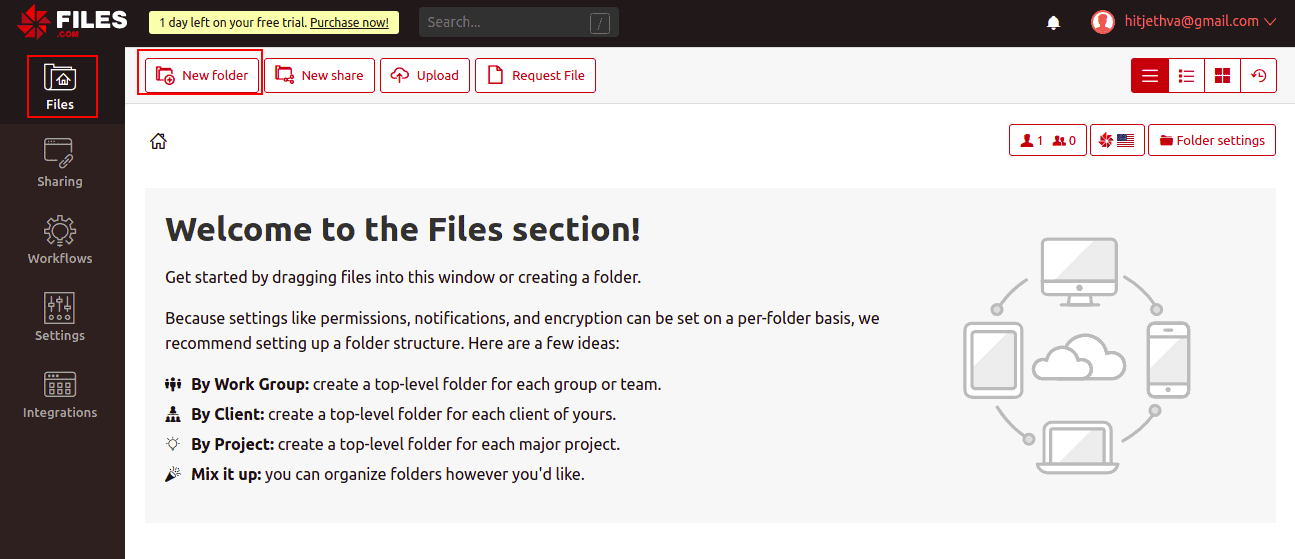The width and height of the screenshot is (1295, 559).
Task: Switch to the list view layout
Action: pos(1150,75)
